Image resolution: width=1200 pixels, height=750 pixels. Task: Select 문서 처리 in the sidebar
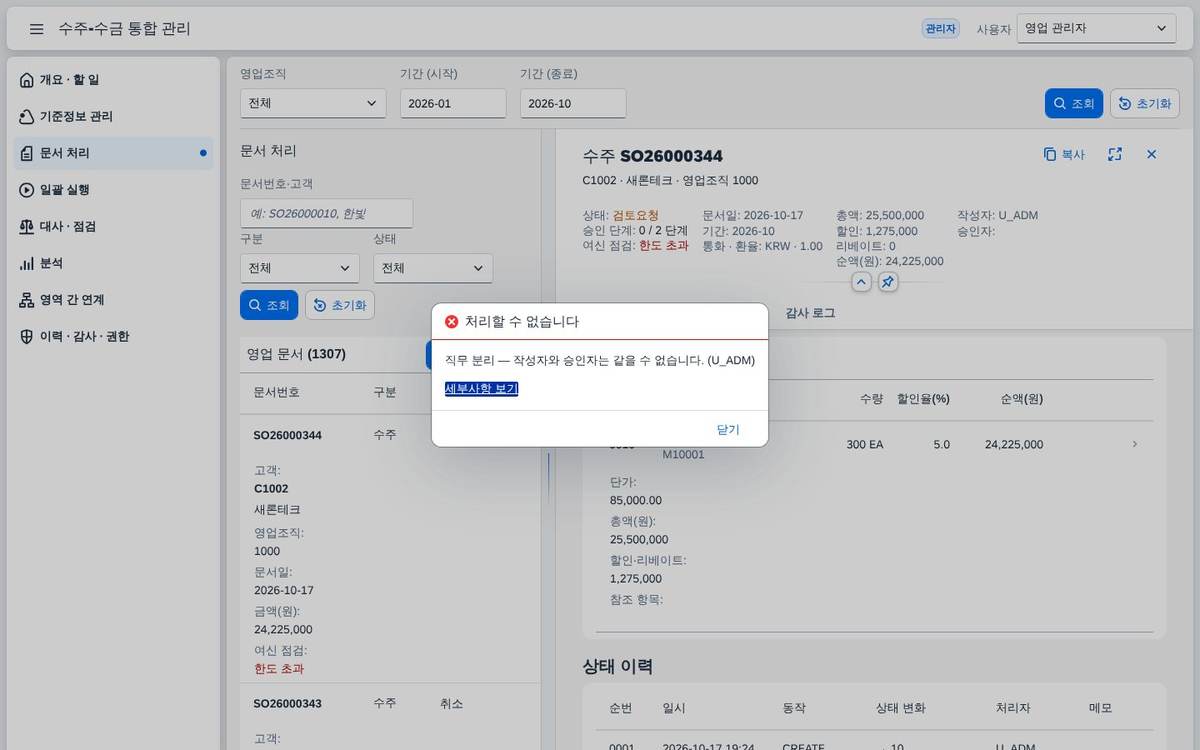pos(113,153)
